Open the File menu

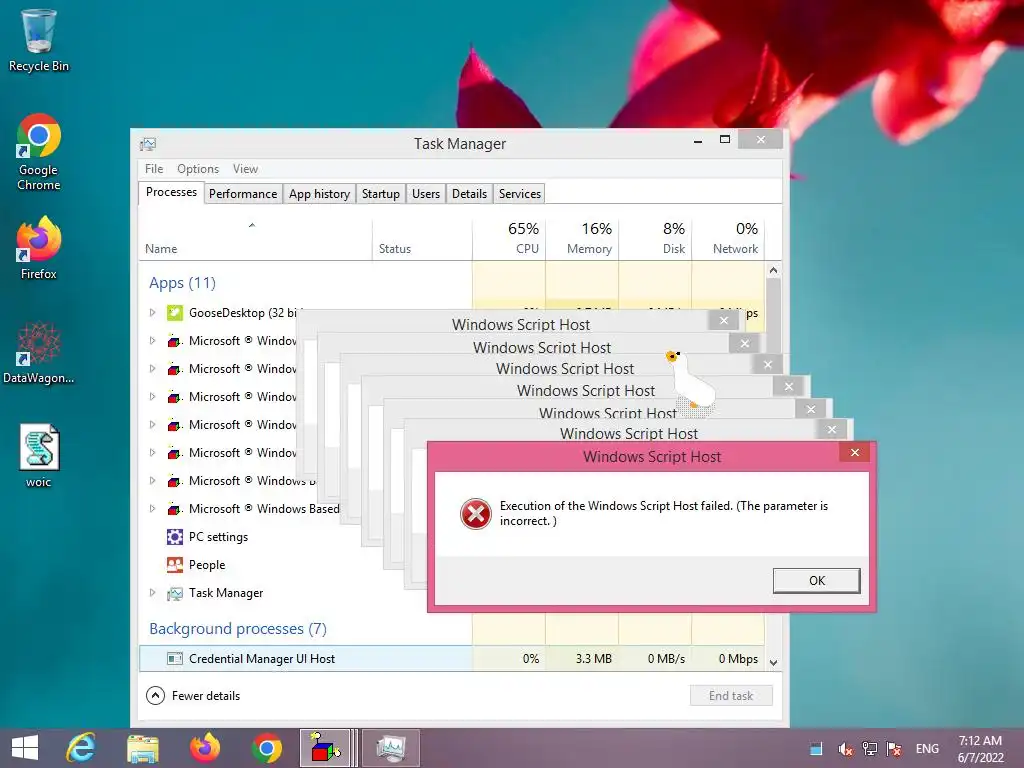[x=154, y=168]
